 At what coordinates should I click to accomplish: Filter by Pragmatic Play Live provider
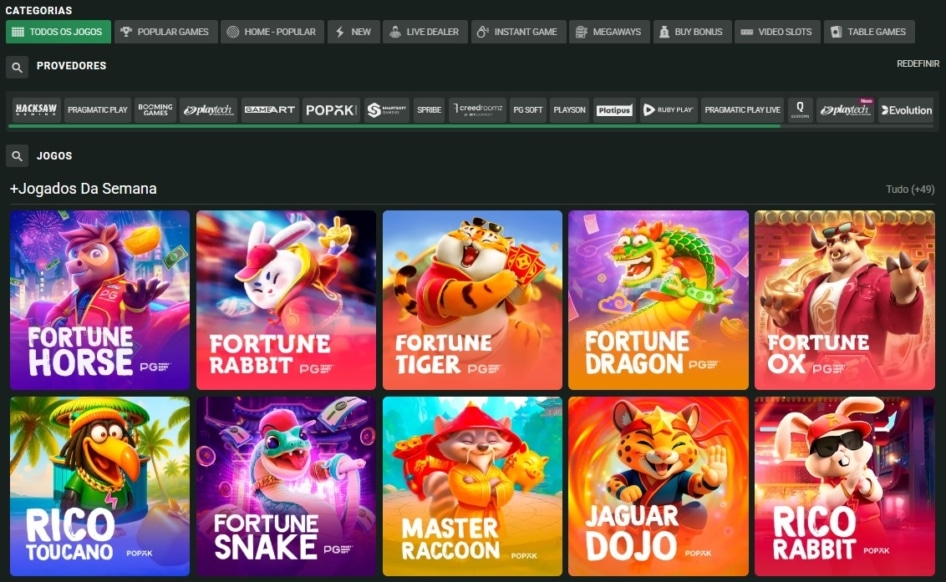(x=742, y=110)
